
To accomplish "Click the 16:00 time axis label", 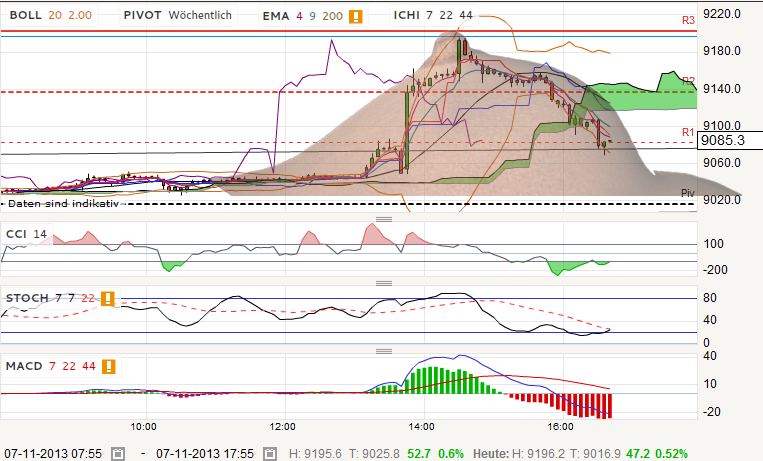I will (561, 427).
